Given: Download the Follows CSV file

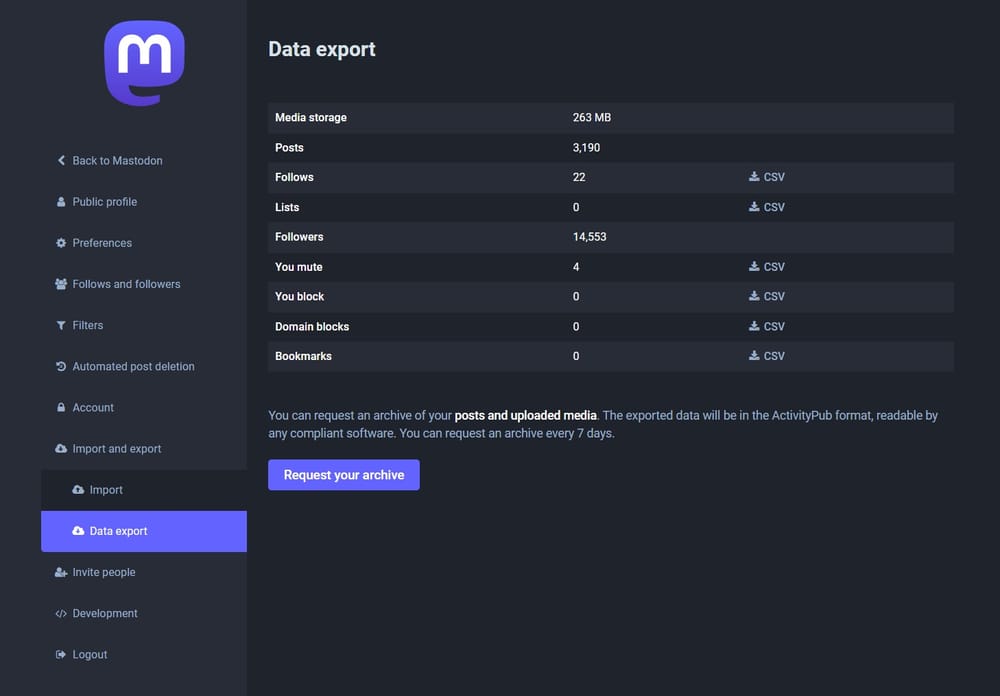Looking at the screenshot, I should coord(767,177).
